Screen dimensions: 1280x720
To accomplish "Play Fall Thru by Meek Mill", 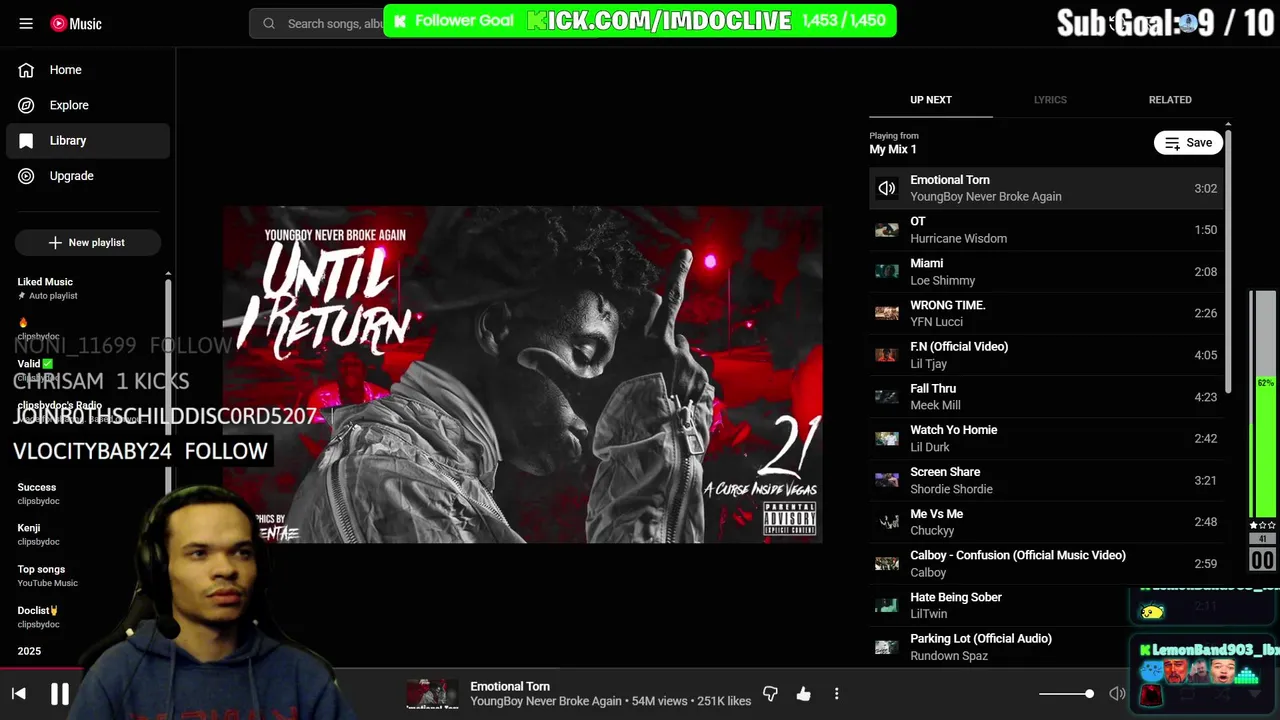I will pos(1046,397).
